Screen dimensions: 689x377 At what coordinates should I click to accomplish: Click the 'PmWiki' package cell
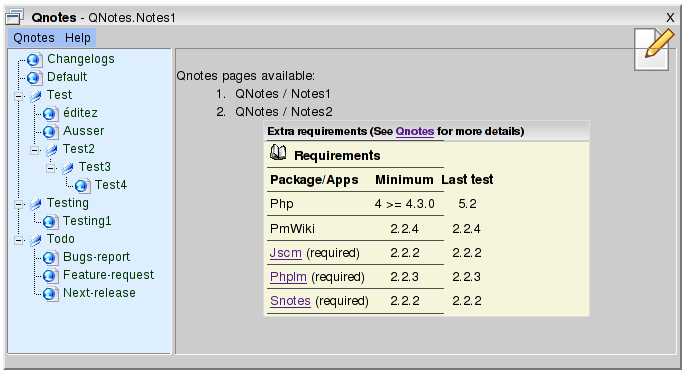[292, 229]
